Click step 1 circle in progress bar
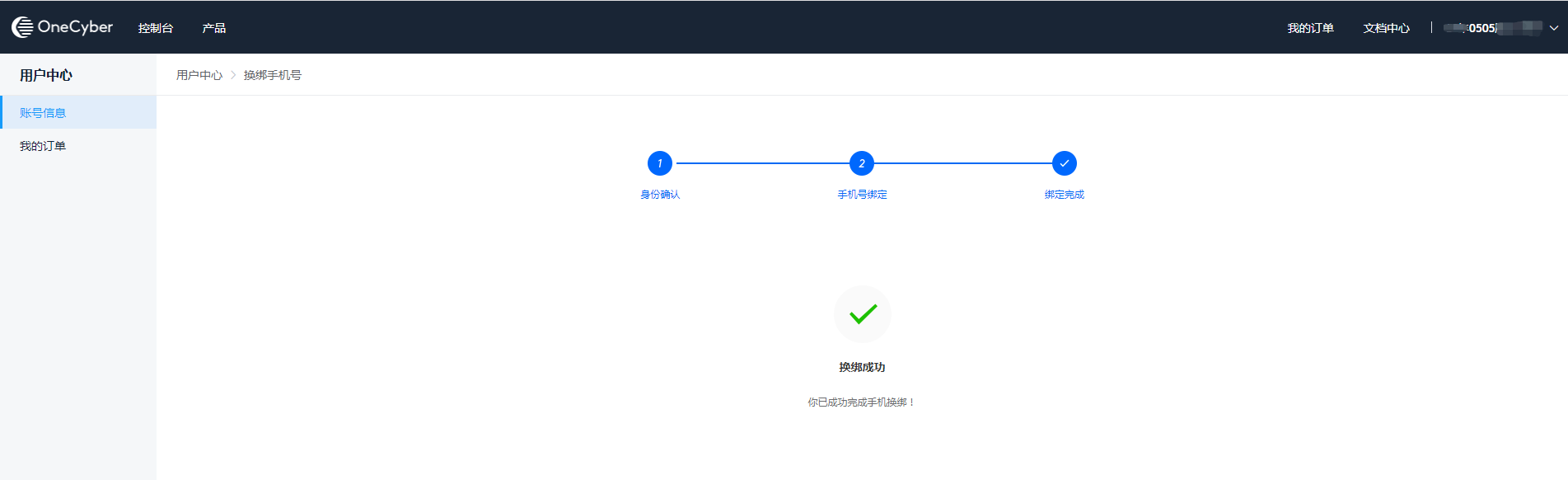1568x480 pixels. coord(659,163)
